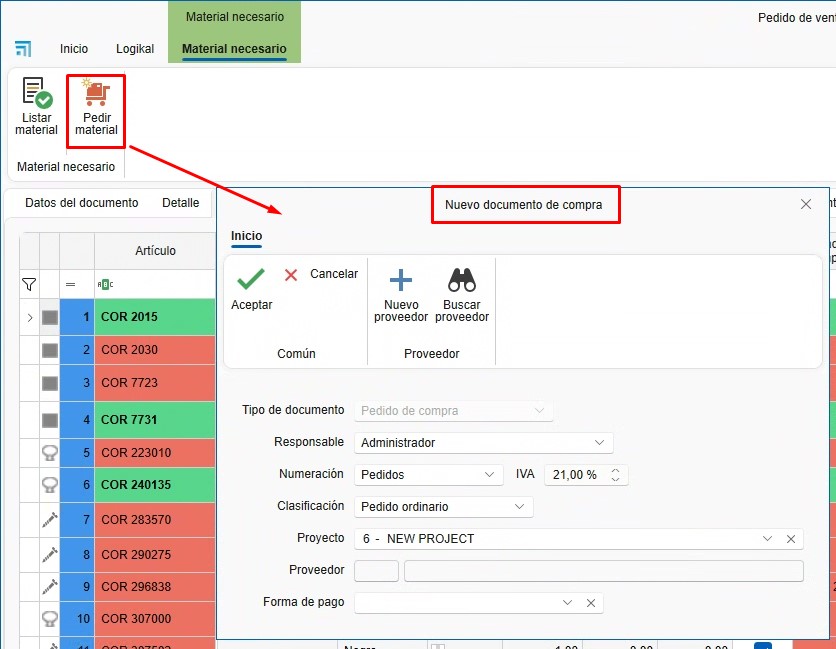Image resolution: width=836 pixels, height=649 pixels.
Task: Click the red X Cancelar button
Action: coord(321,274)
